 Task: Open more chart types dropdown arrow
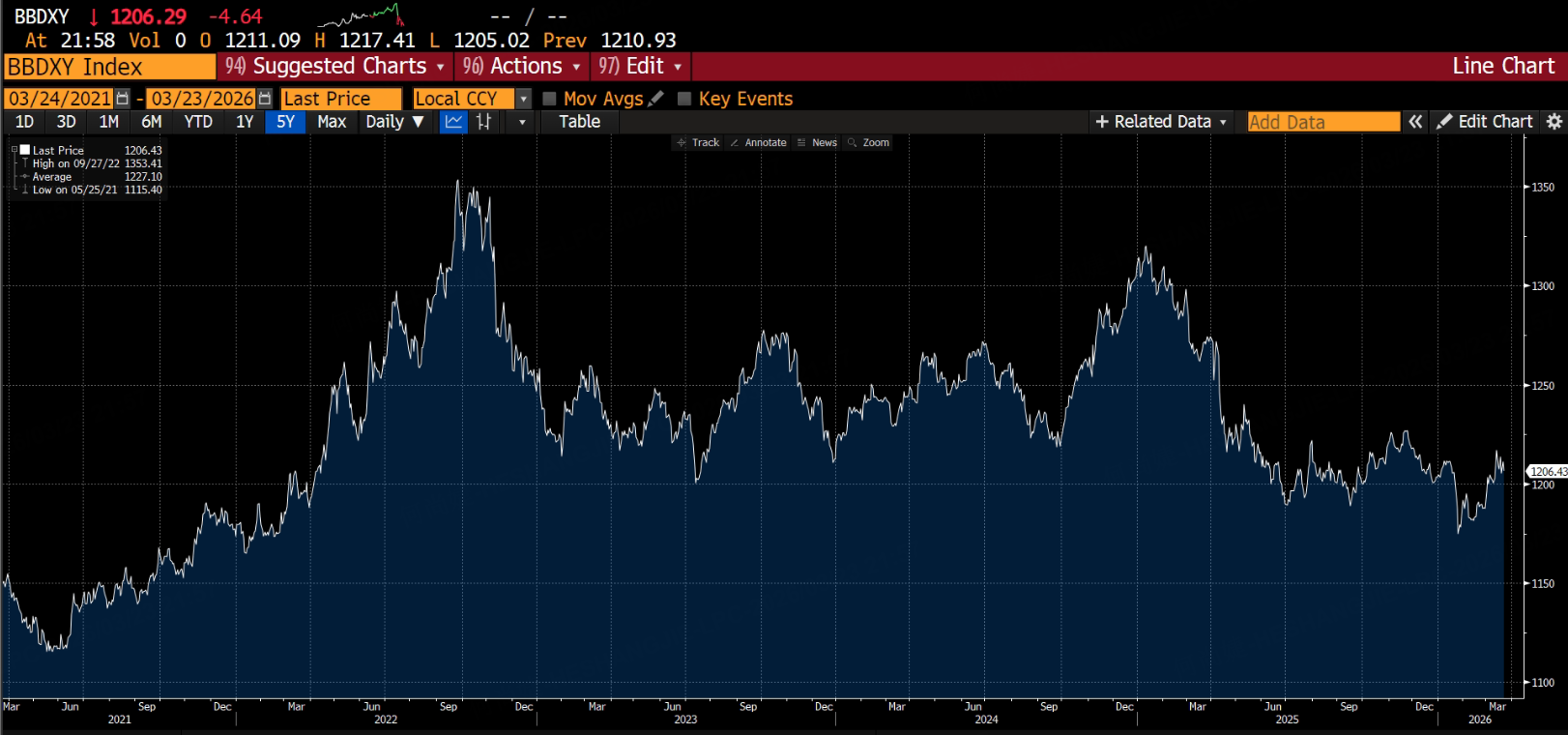click(x=522, y=122)
